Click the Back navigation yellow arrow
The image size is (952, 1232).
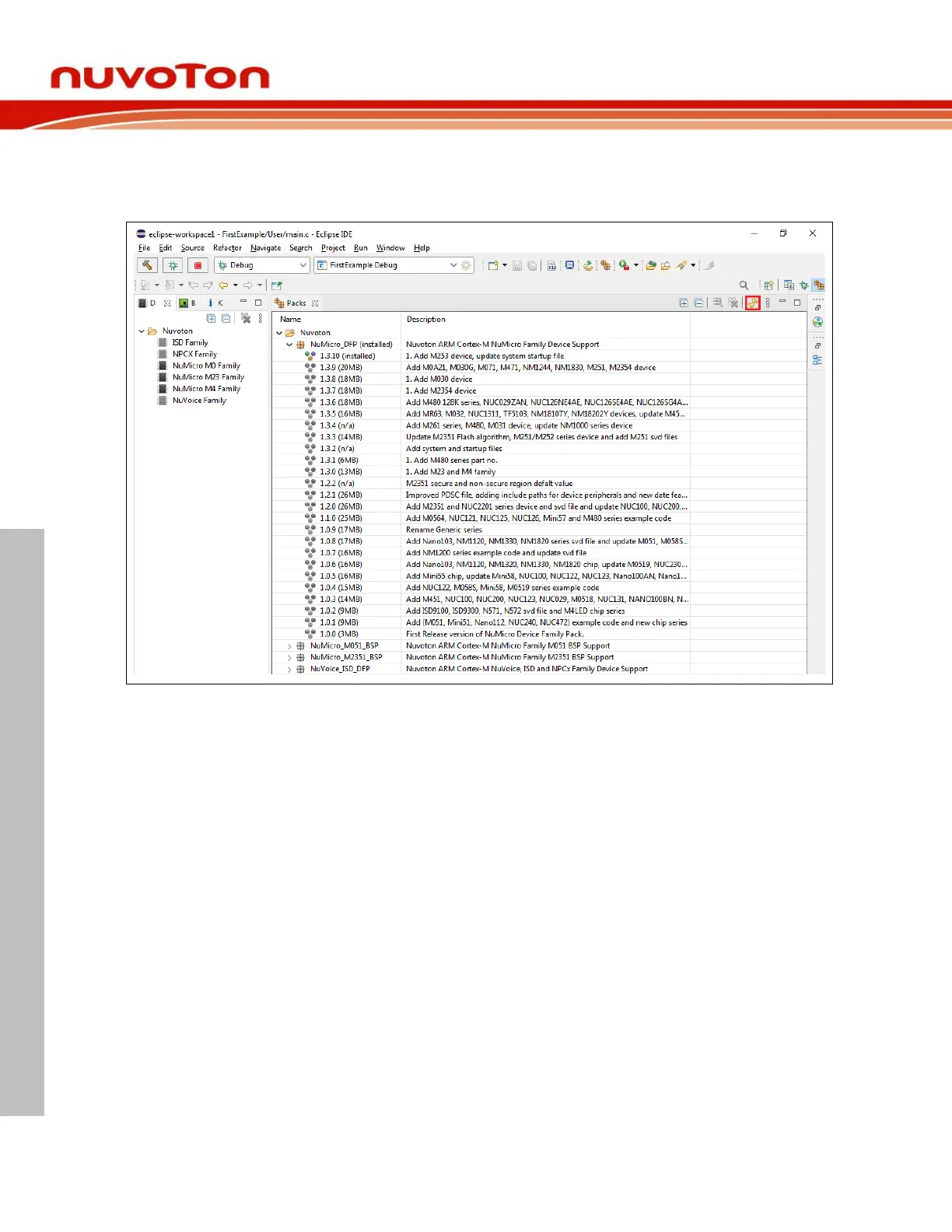click(x=223, y=285)
